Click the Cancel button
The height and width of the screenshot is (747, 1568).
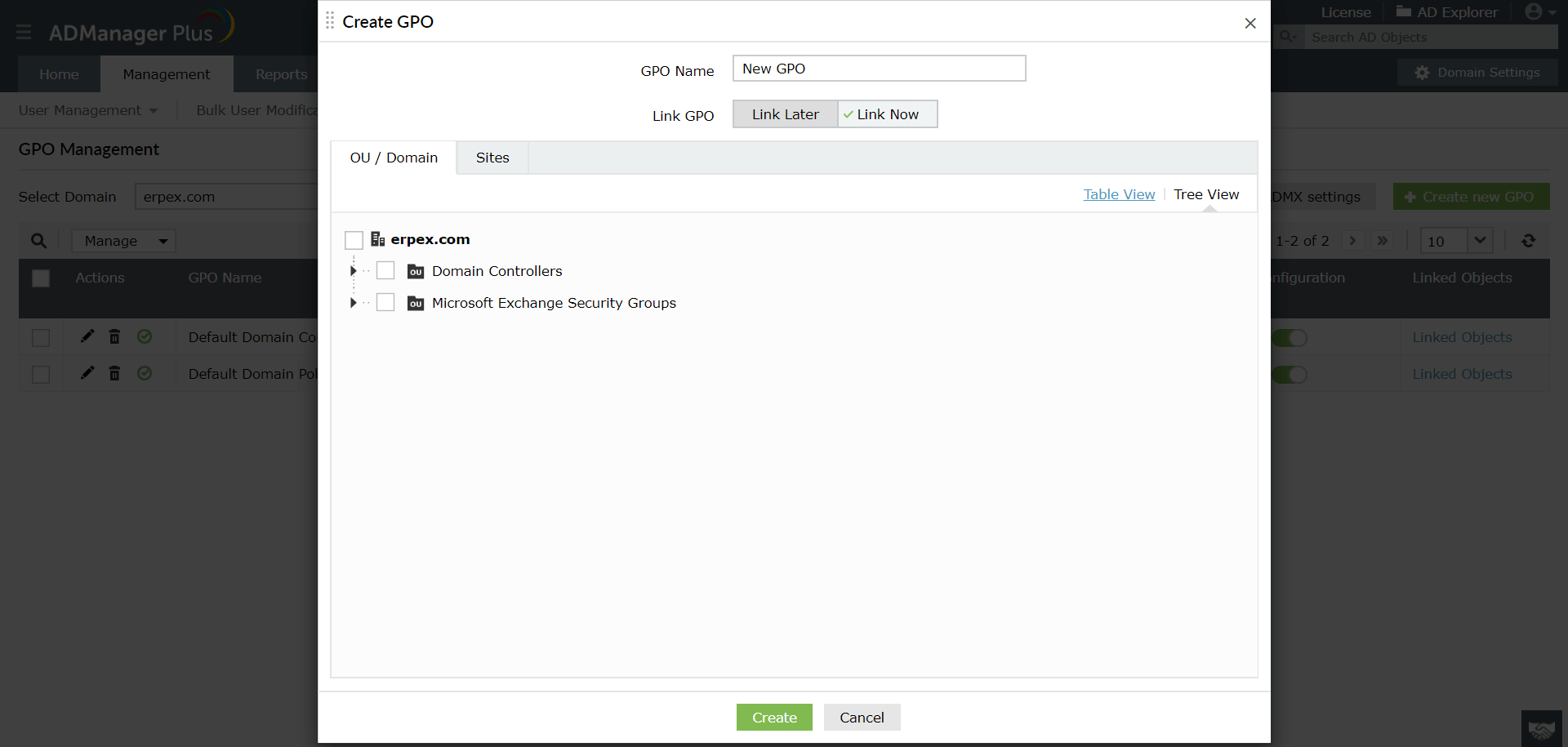[862, 717]
